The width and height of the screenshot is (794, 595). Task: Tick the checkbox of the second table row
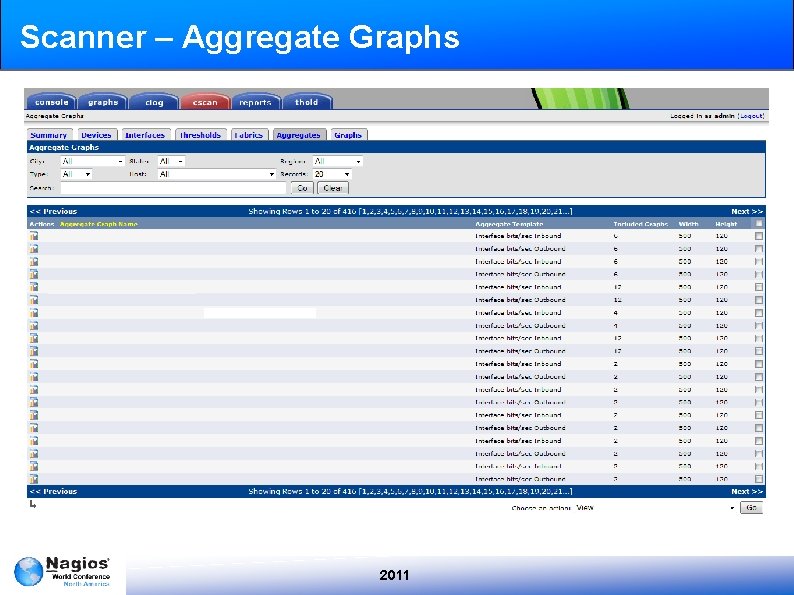[759, 249]
